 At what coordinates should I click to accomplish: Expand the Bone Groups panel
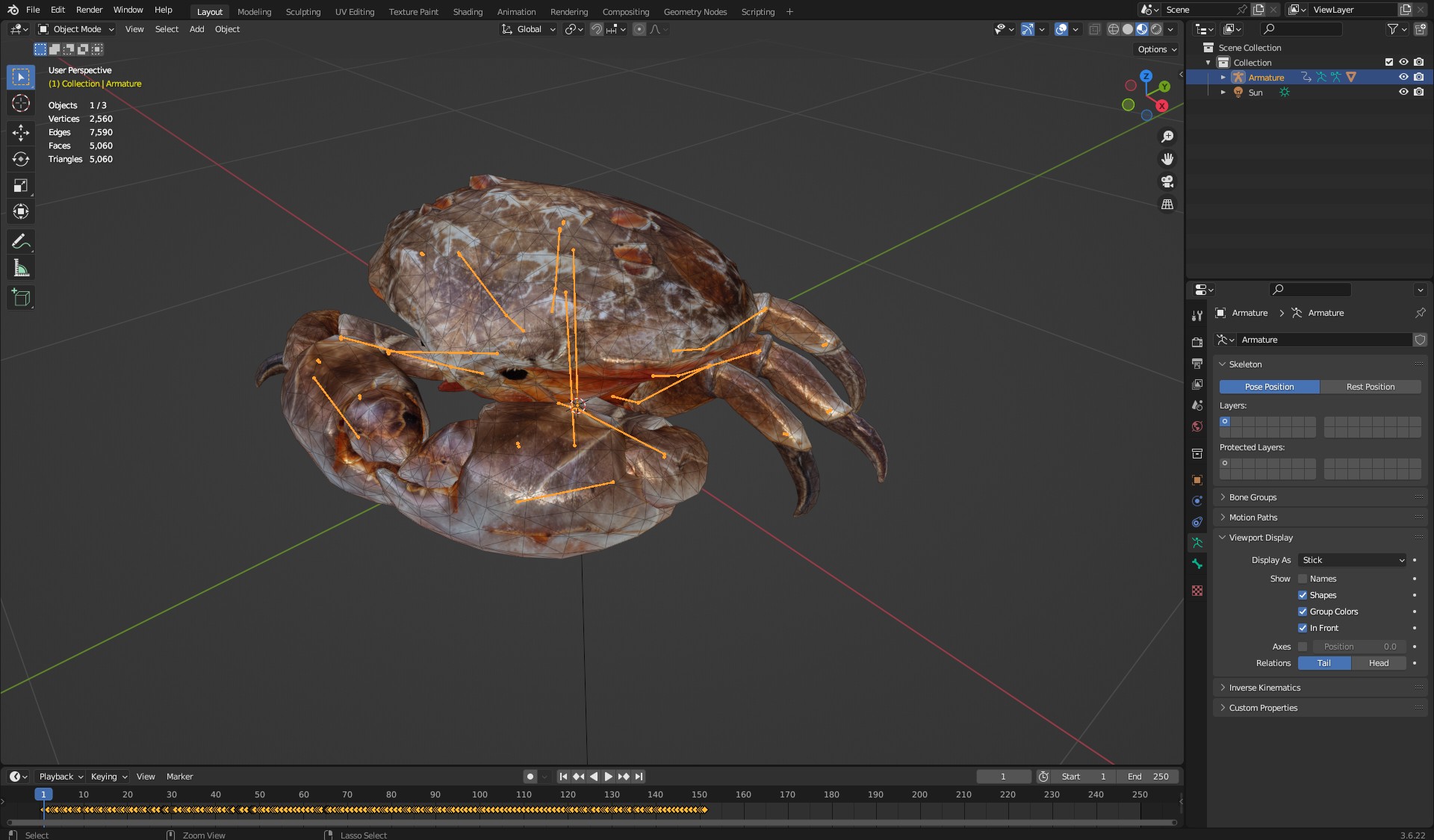point(1253,497)
